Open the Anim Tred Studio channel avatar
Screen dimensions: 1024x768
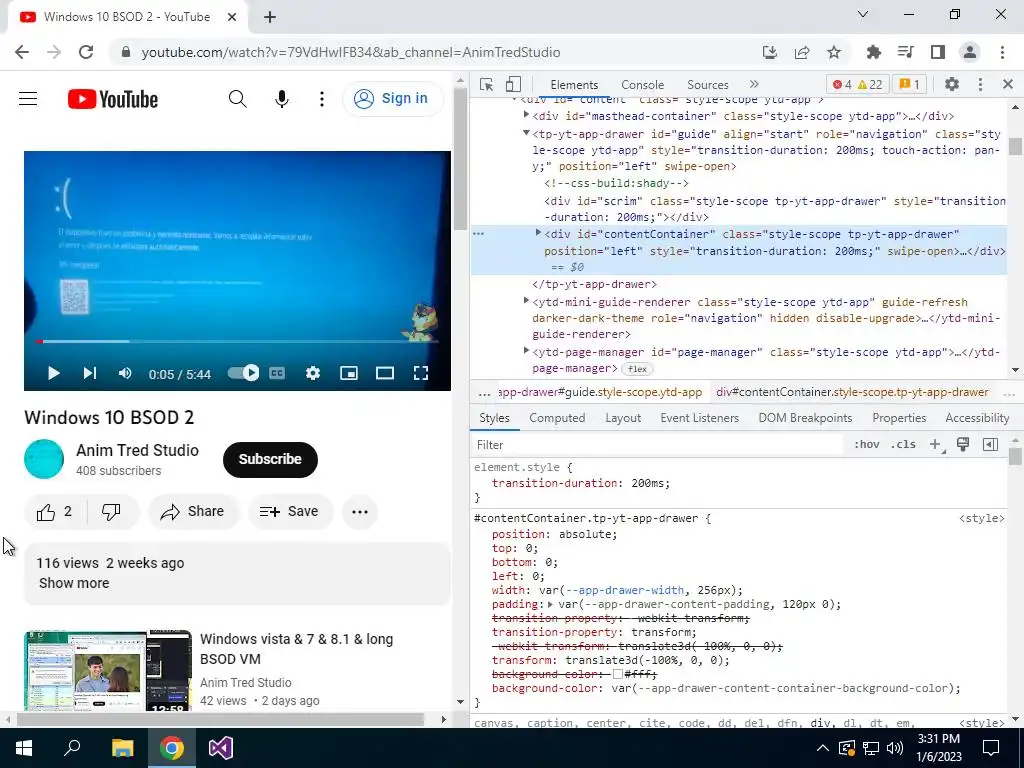[x=44, y=459]
